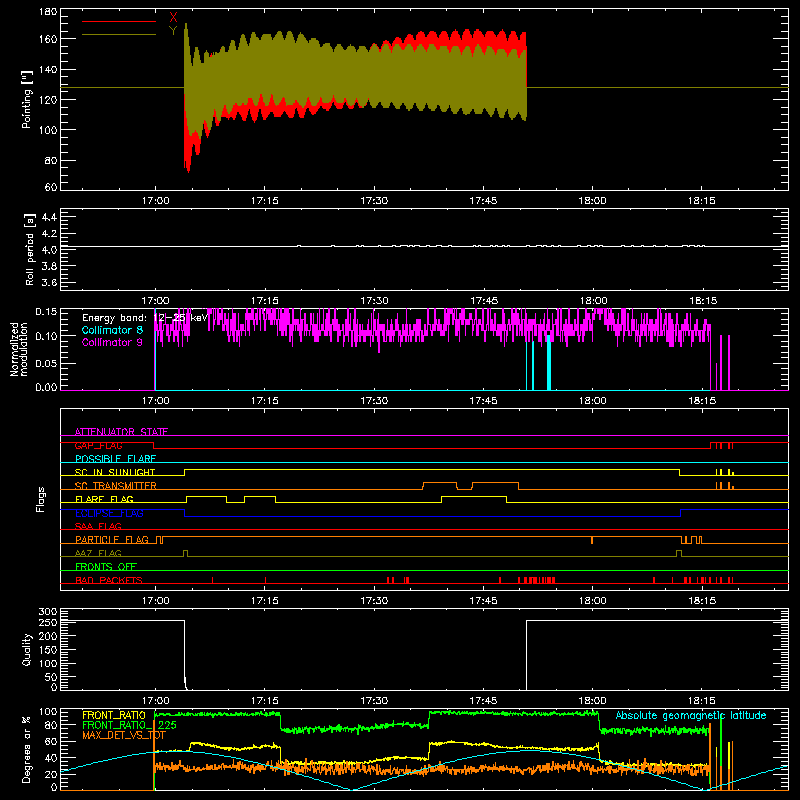Click '80' on the Degrees or % axis

point(51,725)
